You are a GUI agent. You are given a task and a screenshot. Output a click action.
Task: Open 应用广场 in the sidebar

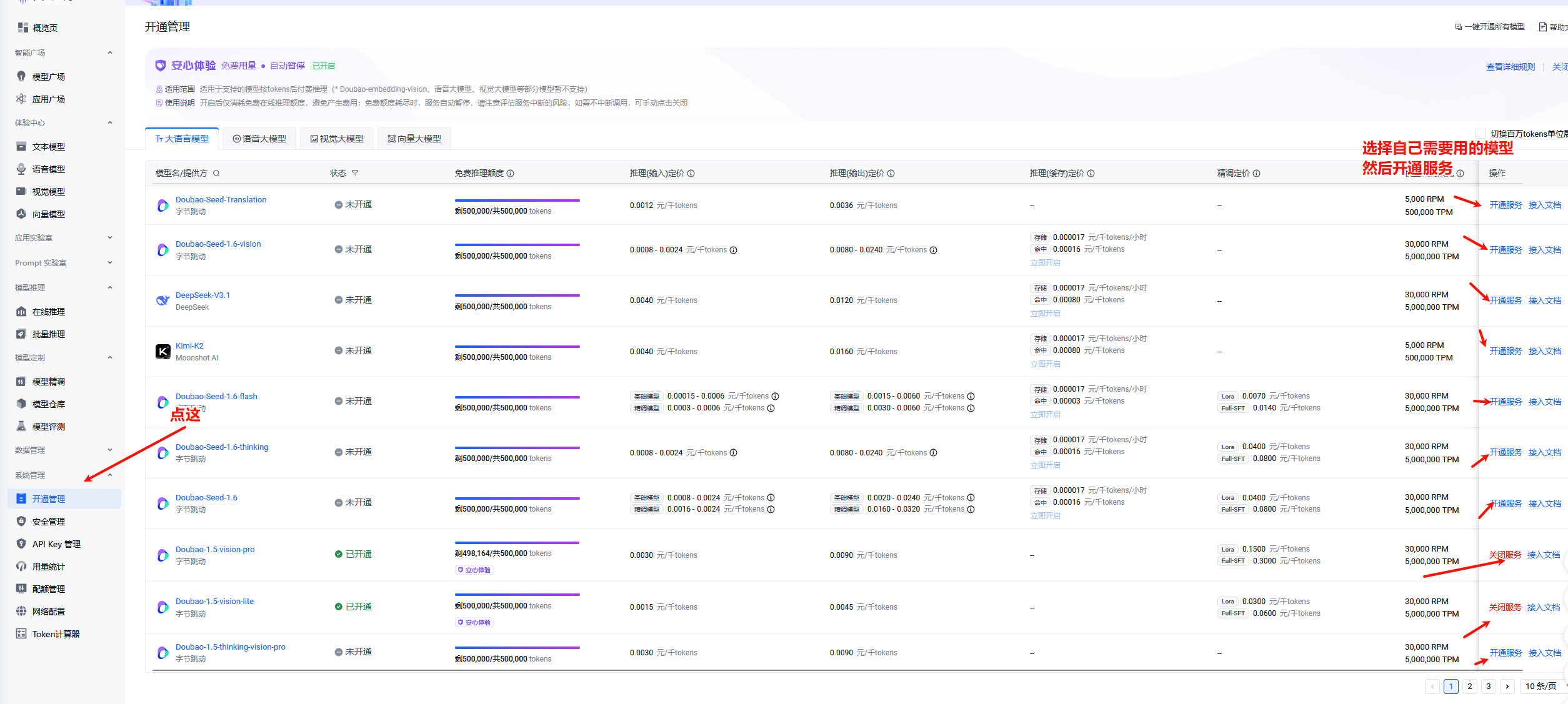49,99
